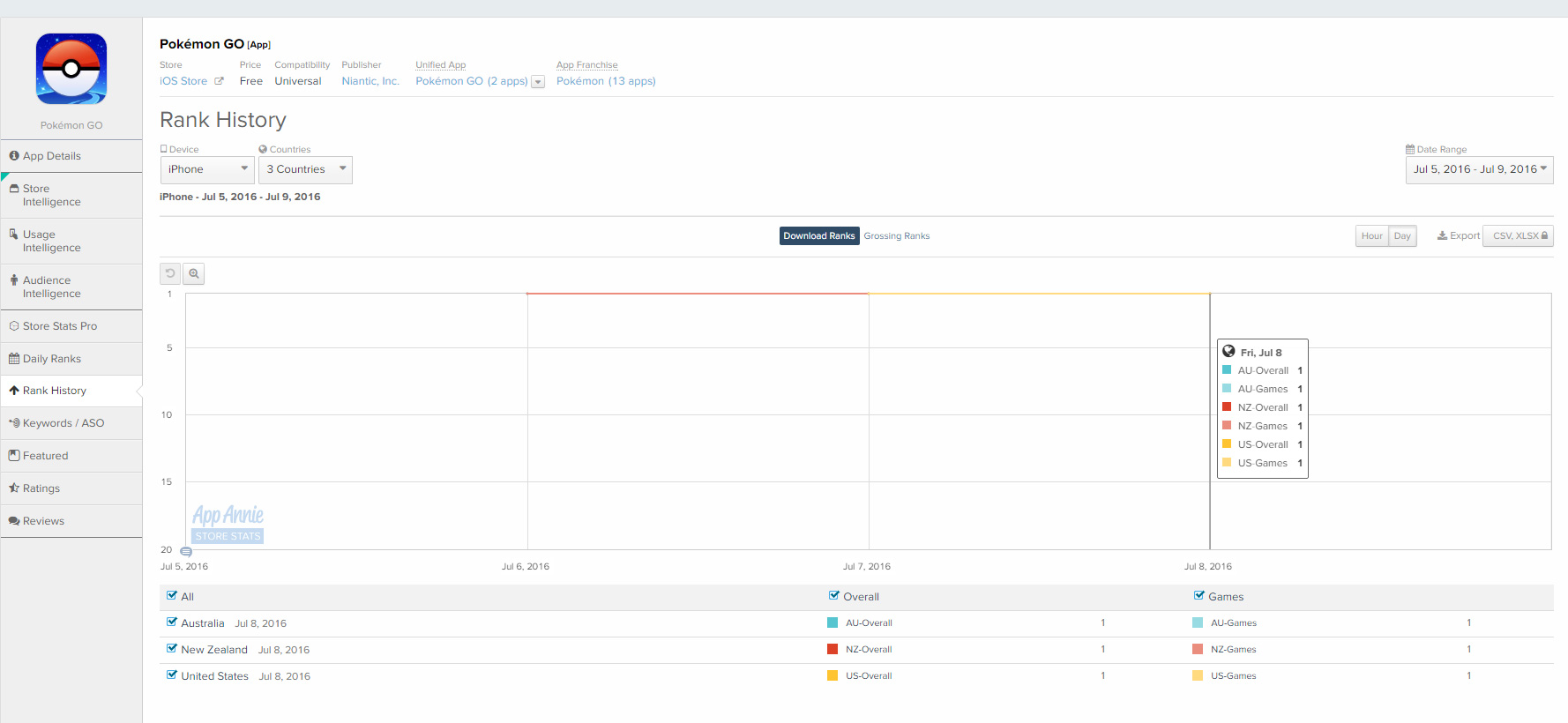Click the Pokémon GO app icon

click(71, 69)
